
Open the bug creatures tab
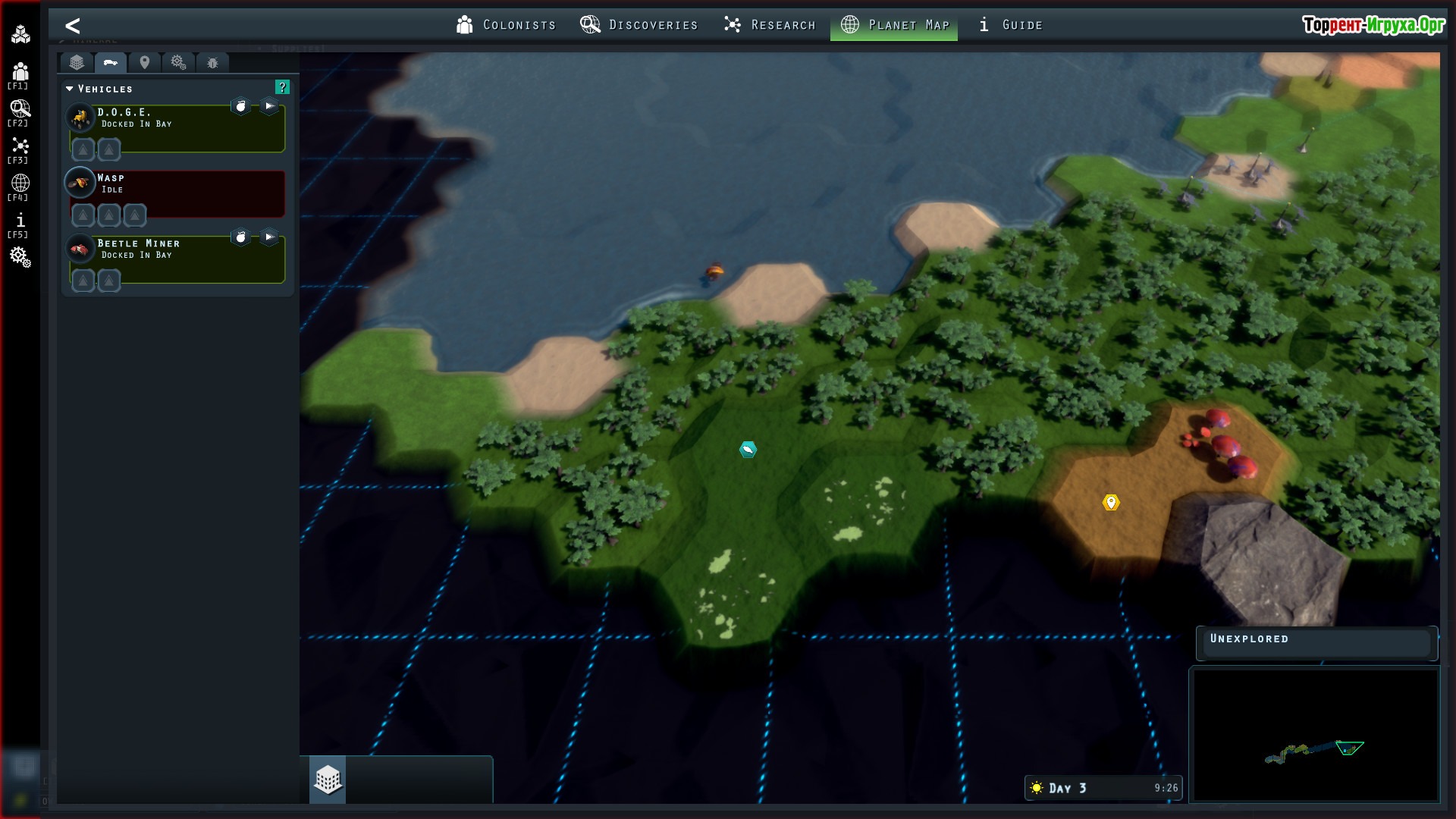[x=212, y=63]
